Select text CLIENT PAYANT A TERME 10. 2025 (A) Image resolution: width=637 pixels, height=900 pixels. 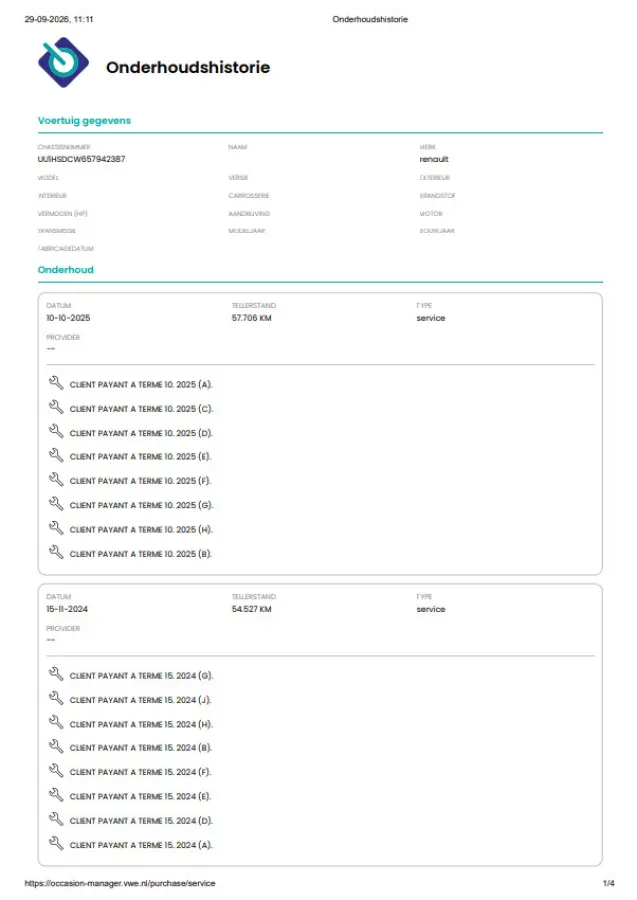pyautogui.click(x=141, y=385)
